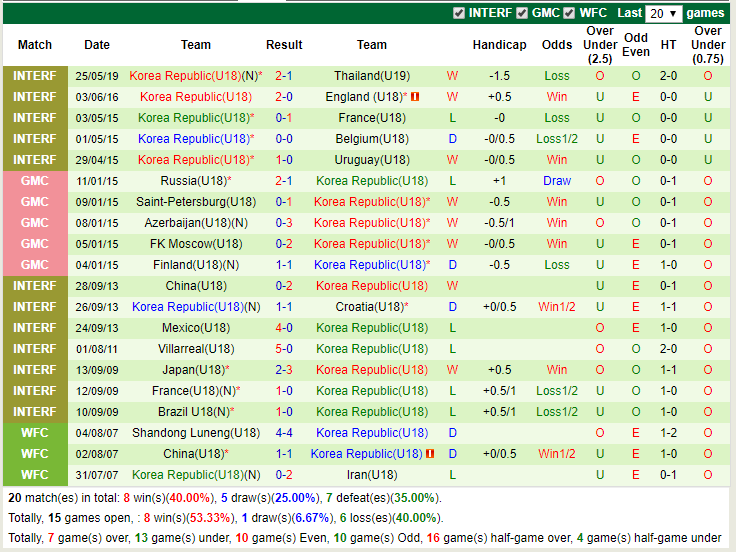The height and width of the screenshot is (552, 737).
Task: Open the 4-0 Mexico result
Action: click(284, 328)
